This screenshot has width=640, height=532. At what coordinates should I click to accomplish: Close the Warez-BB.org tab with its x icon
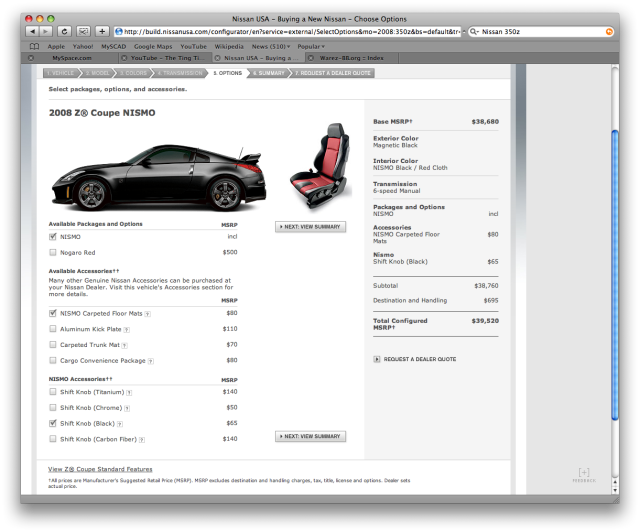311,58
